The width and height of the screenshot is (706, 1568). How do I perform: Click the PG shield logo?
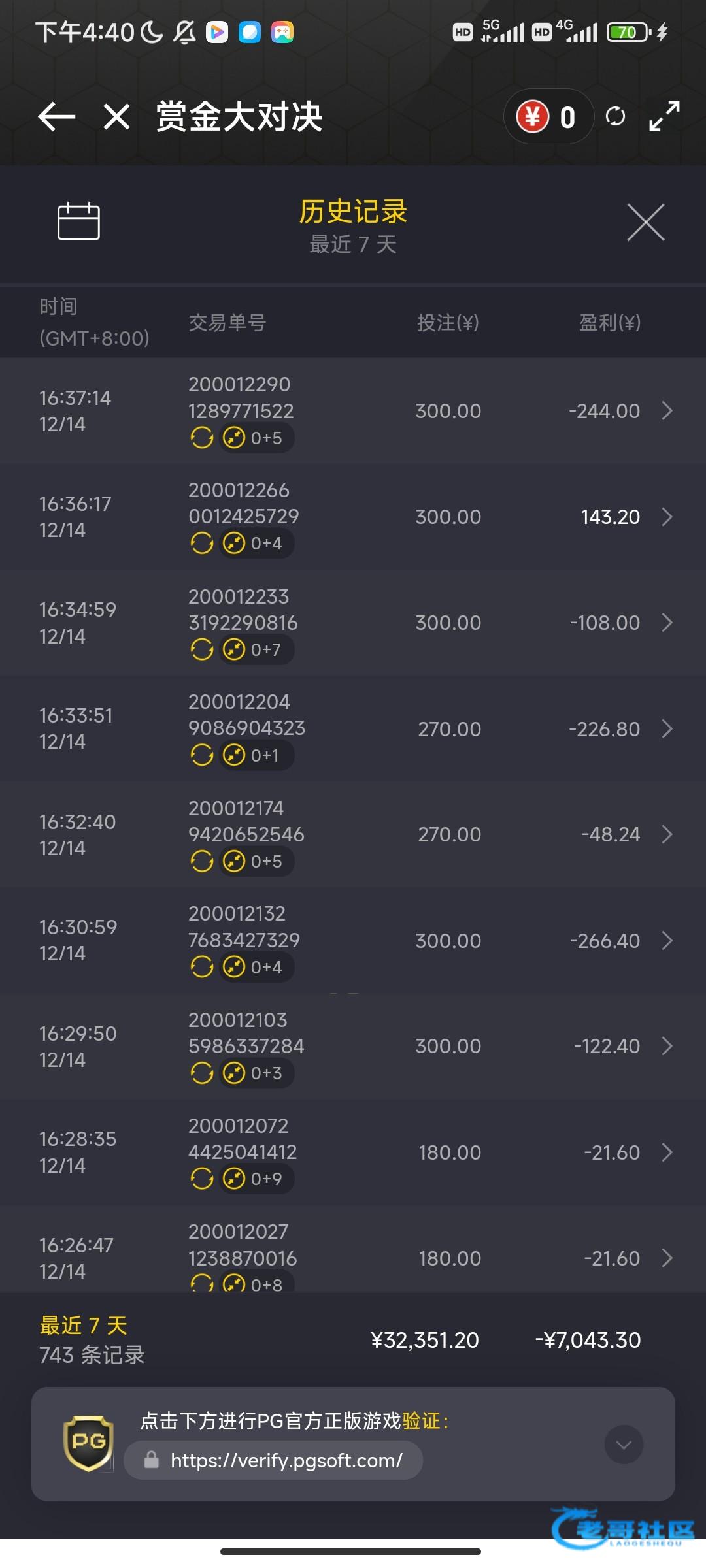(88, 1443)
